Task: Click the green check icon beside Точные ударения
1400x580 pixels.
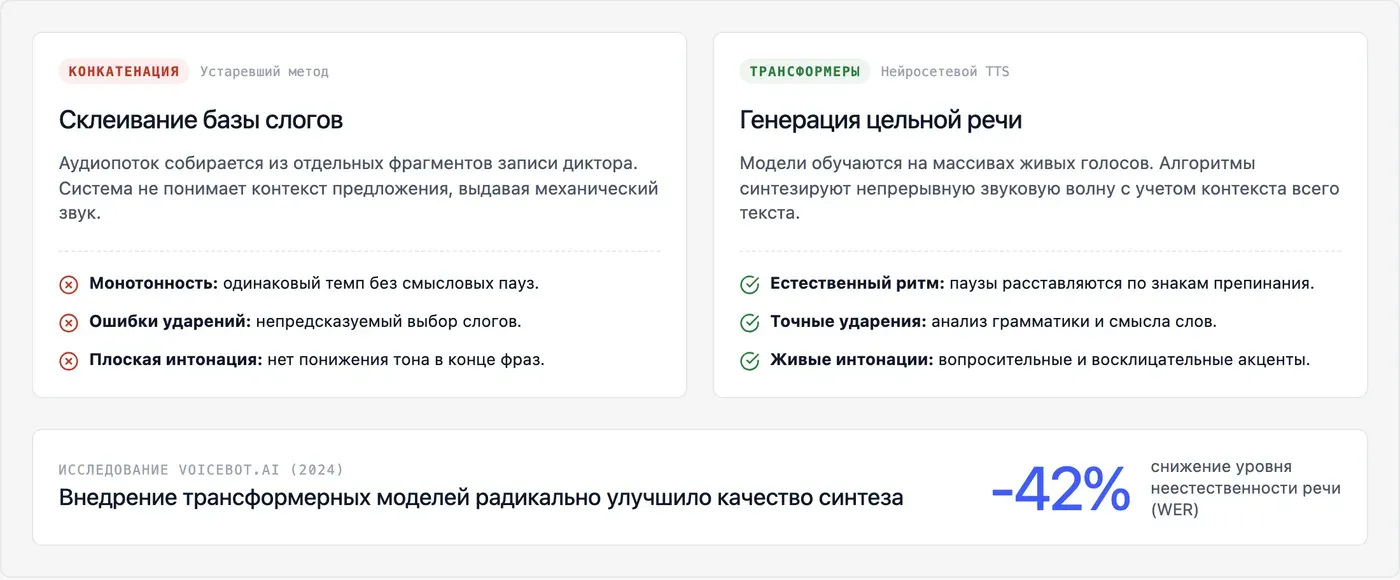Action: click(749, 323)
